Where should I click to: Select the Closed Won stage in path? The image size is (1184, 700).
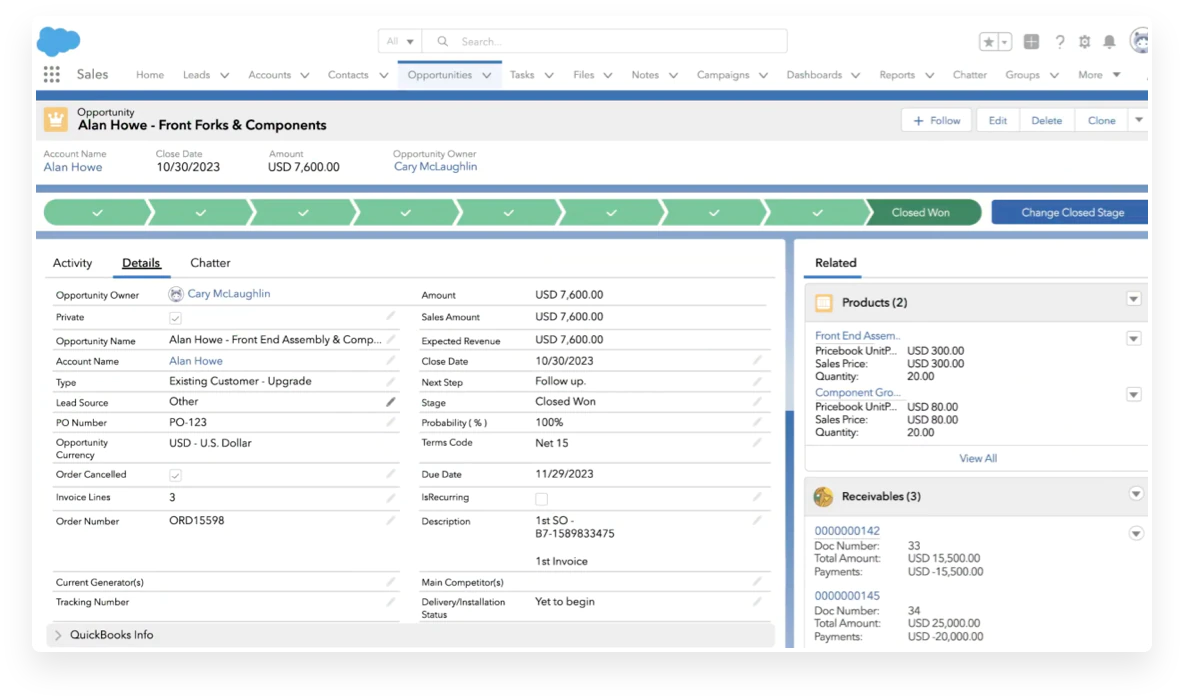tap(921, 213)
